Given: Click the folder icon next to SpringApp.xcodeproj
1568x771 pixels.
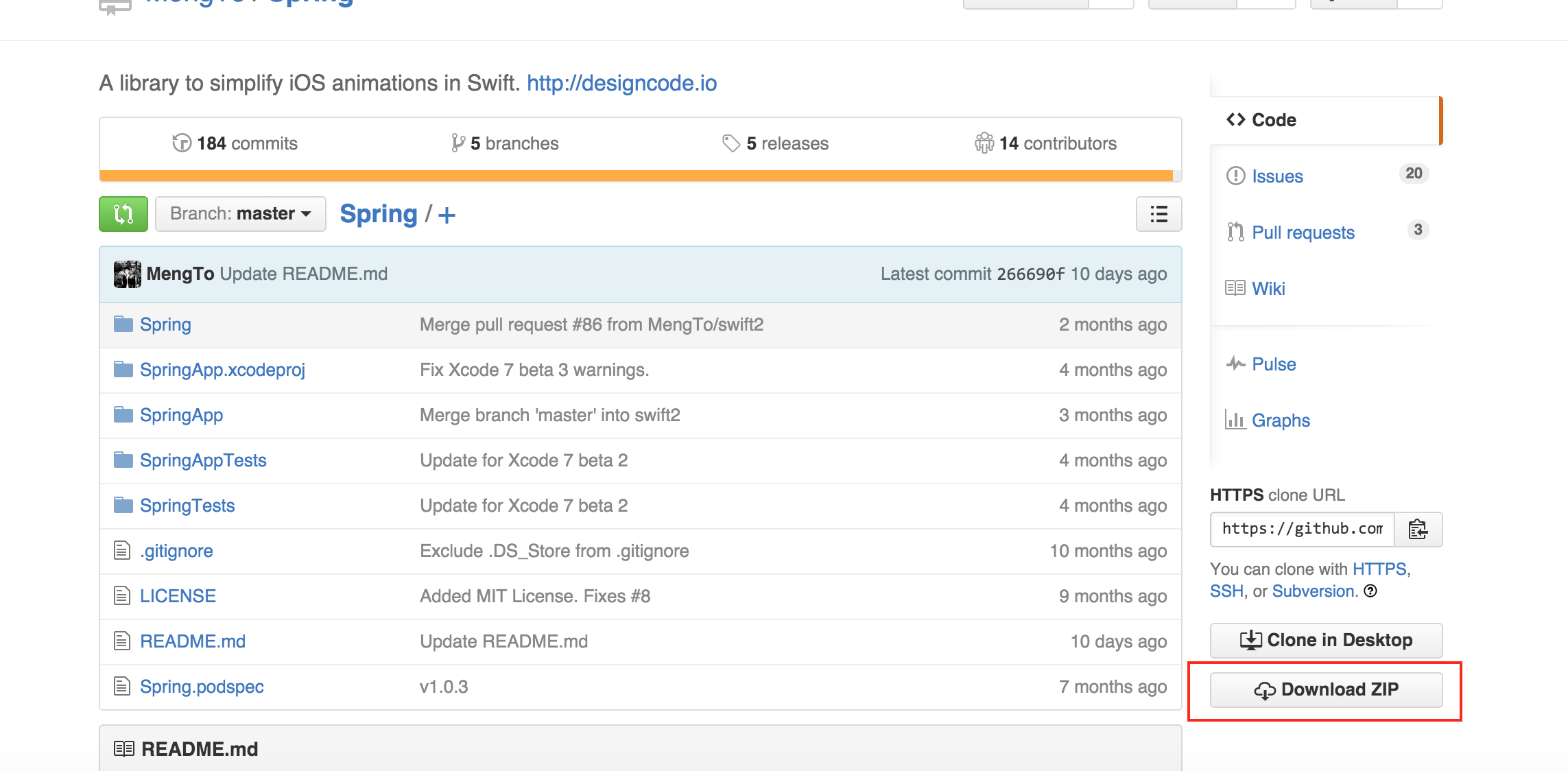Looking at the screenshot, I should [123, 370].
